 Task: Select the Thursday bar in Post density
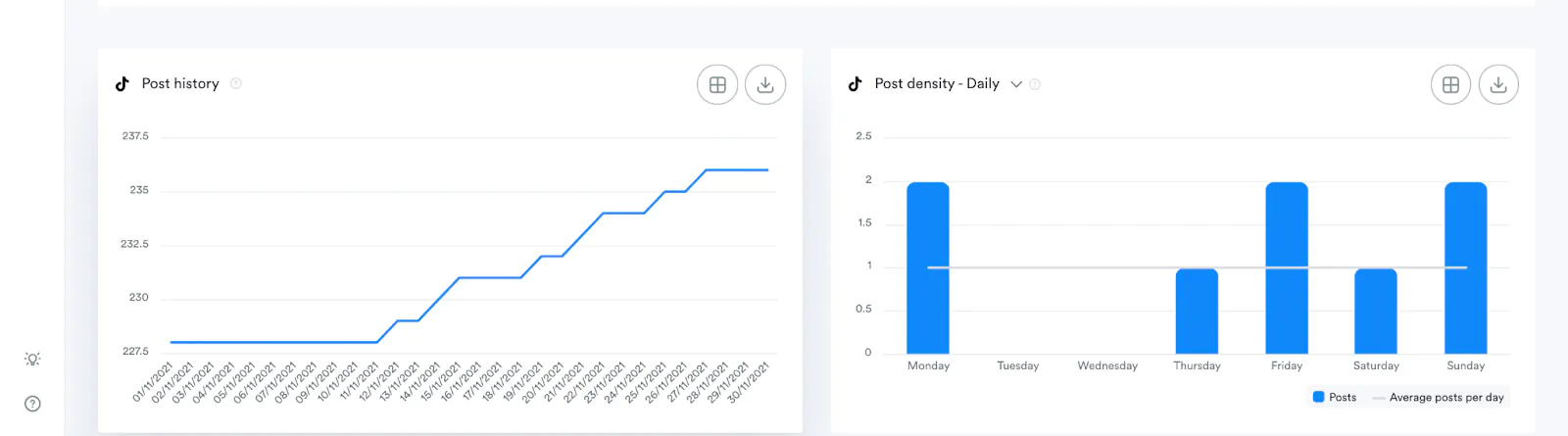click(1197, 311)
